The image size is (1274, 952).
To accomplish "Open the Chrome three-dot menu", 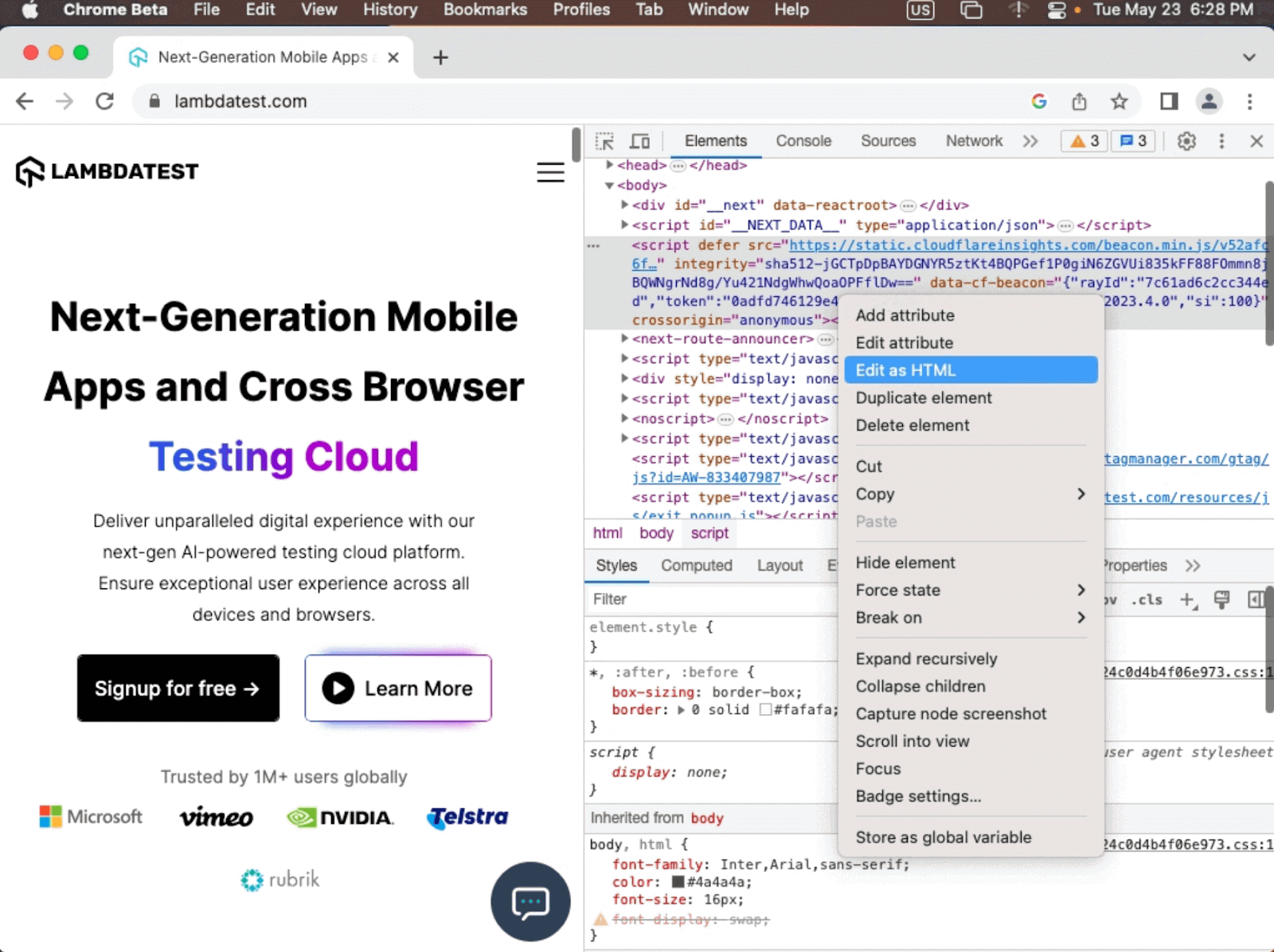I will [x=1249, y=101].
